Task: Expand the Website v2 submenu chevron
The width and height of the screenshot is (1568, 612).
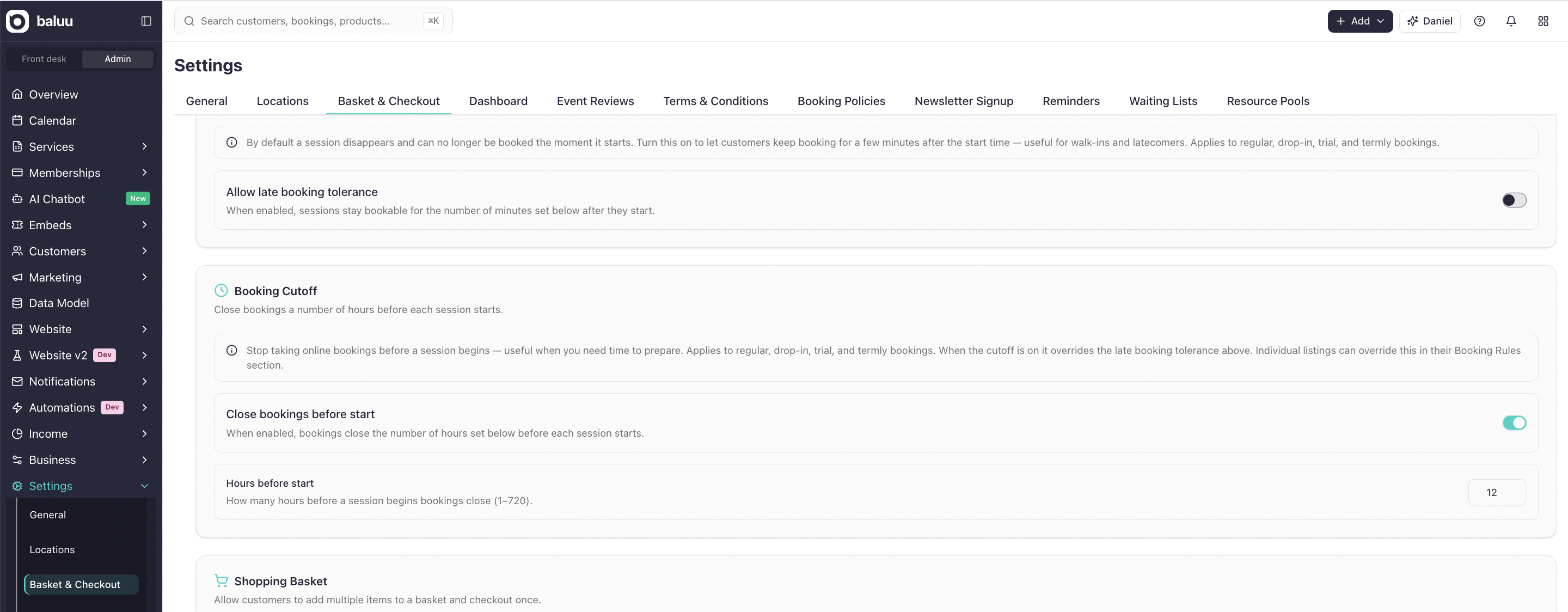Action: 145,356
